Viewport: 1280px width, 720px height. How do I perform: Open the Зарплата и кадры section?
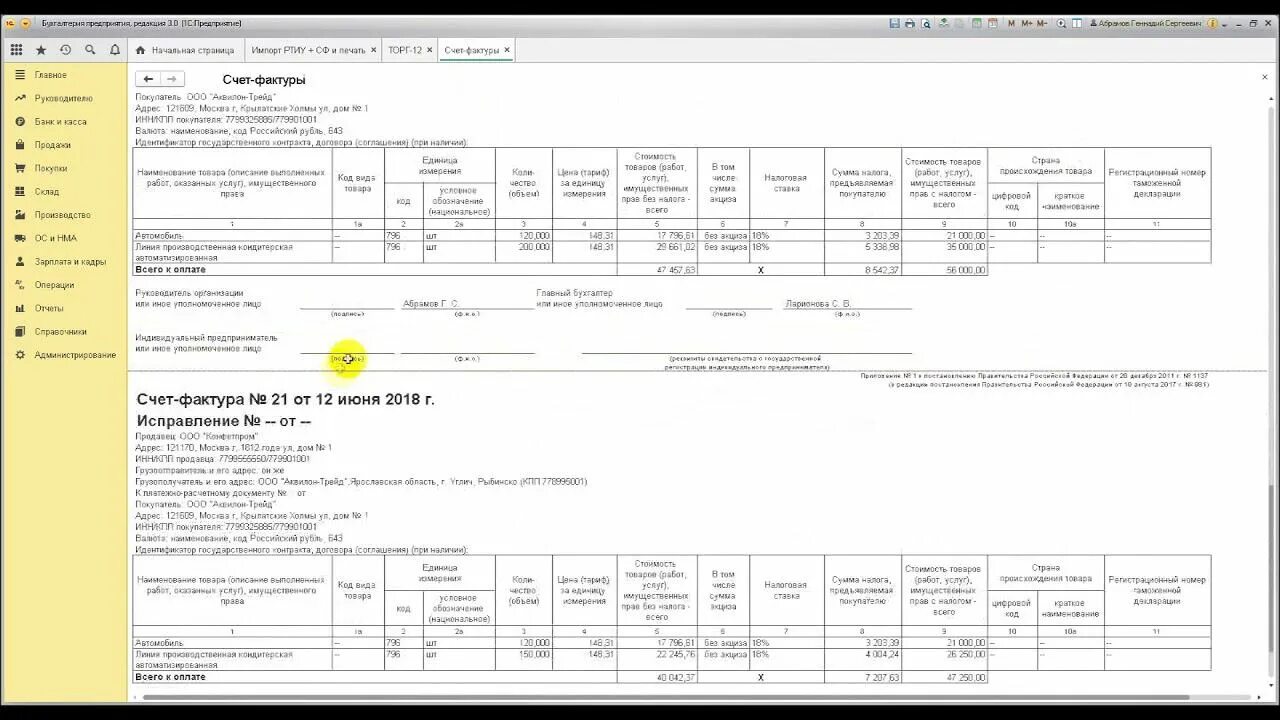click(x=70, y=262)
